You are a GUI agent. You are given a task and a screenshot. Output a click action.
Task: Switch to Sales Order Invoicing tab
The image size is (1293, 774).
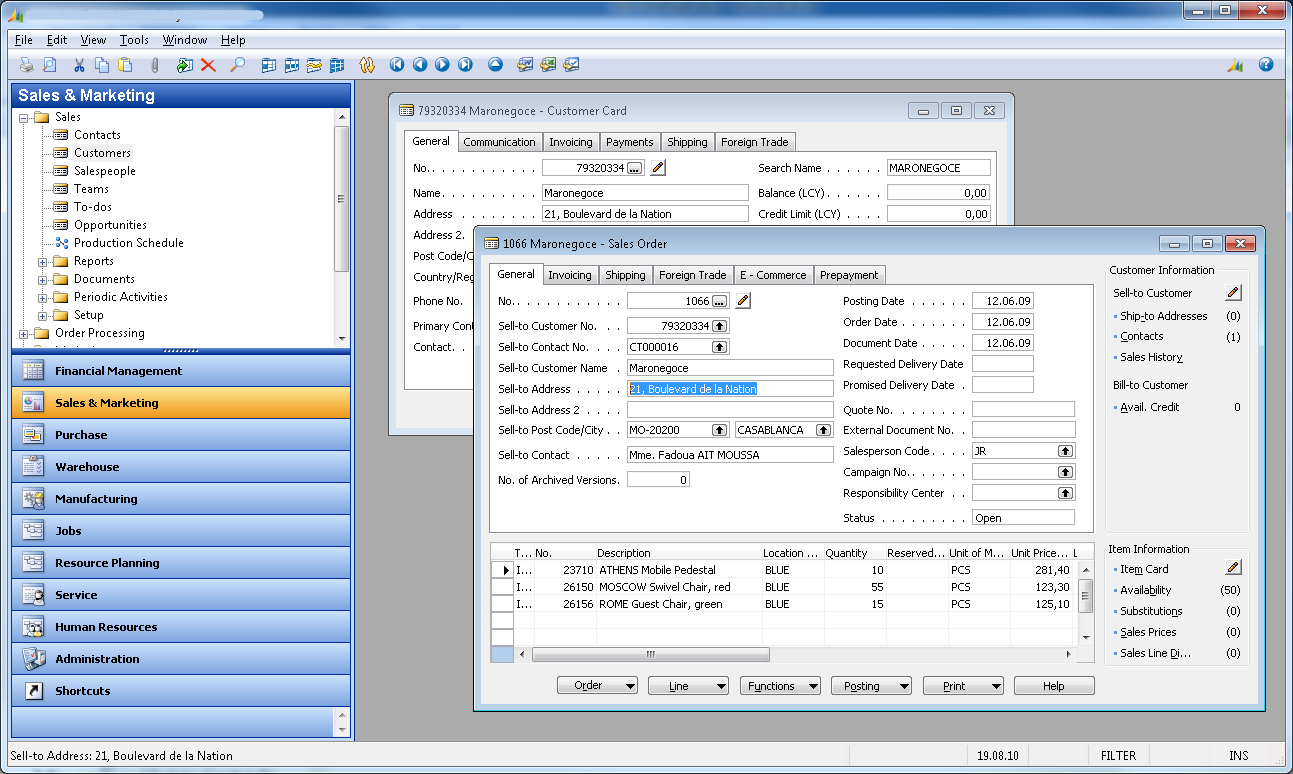click(570, 275)
